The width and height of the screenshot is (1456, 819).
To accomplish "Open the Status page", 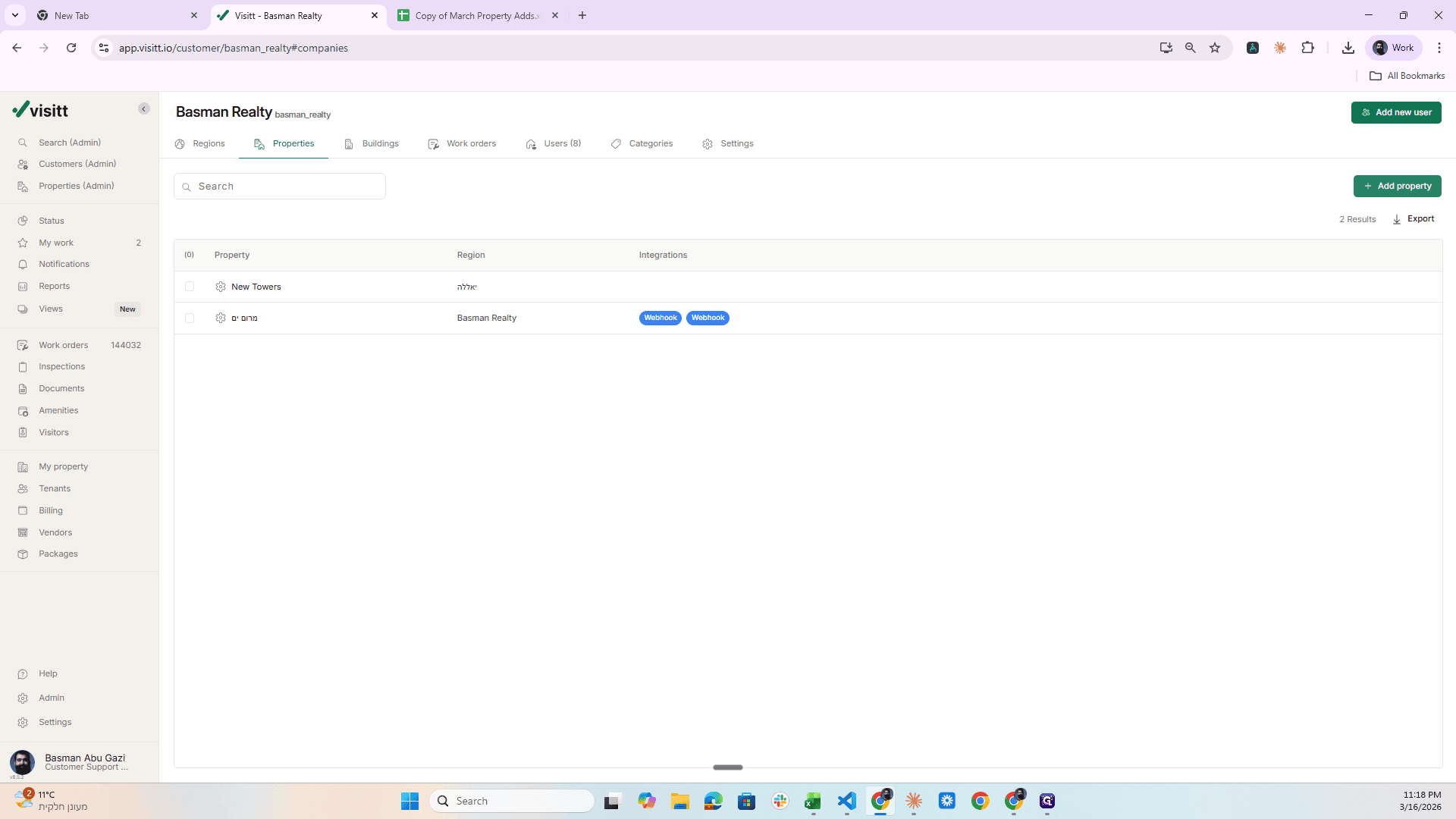I will pyautogui.click(x=52, y=221).
